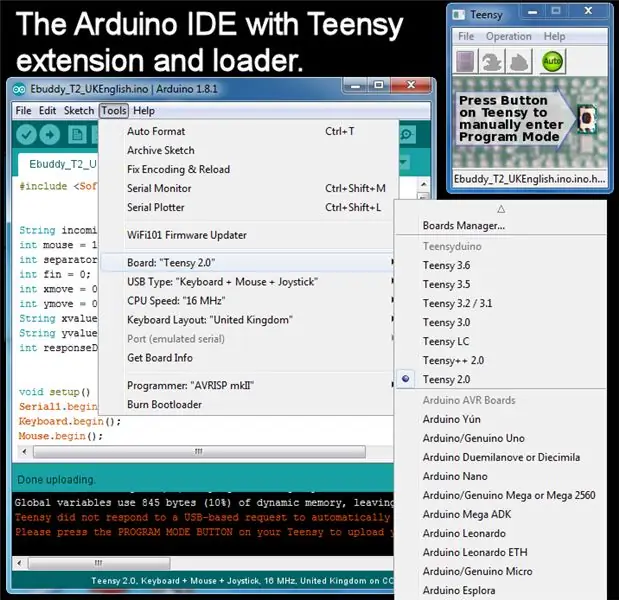The height and width of the screenshot is (600, 619).
Task: Open the Help menu in Arduino IDE
Action: pyautogui.click(x=144, y=111)
